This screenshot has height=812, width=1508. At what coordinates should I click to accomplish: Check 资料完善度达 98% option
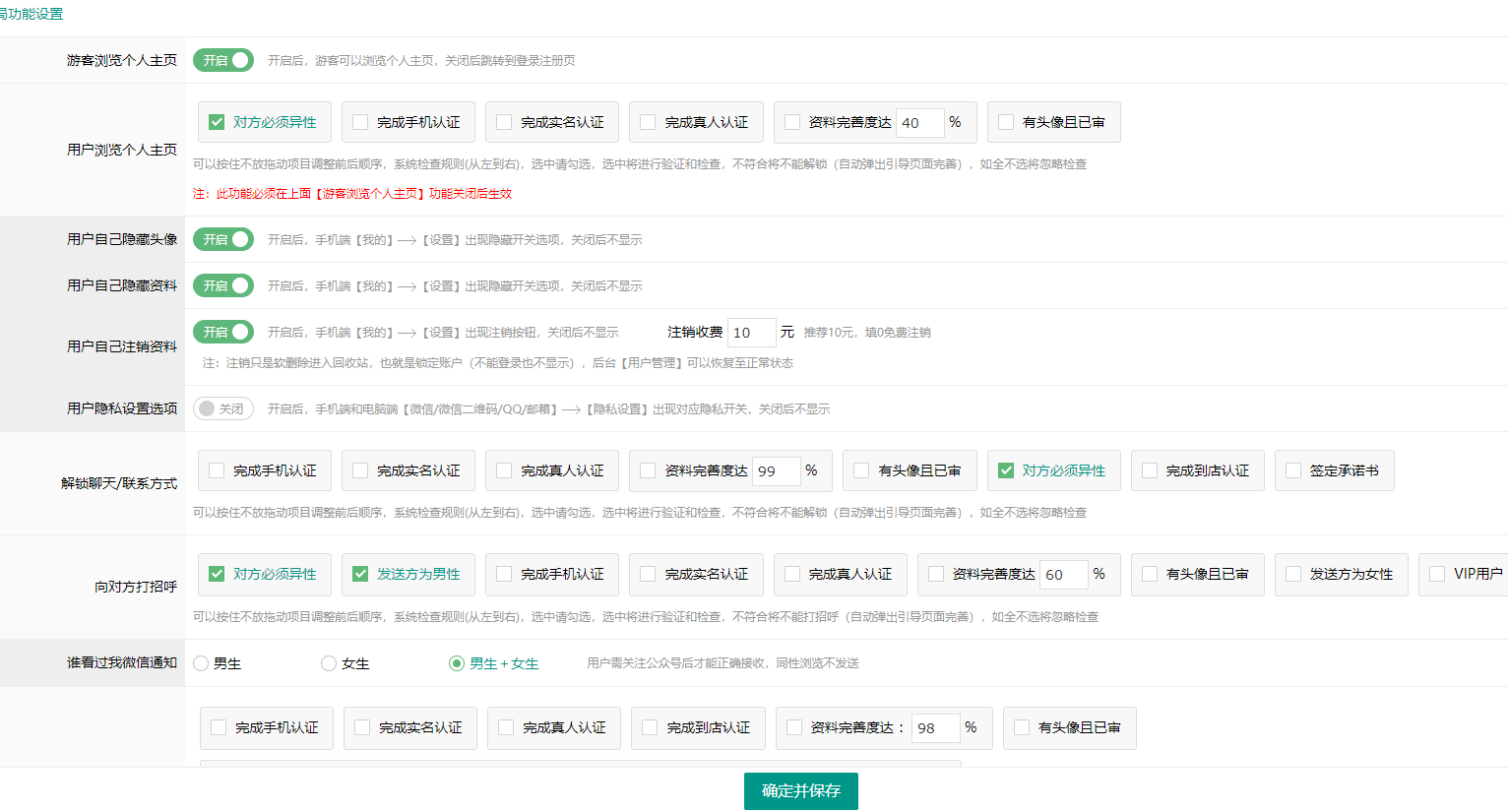click(x=794, y=727)
